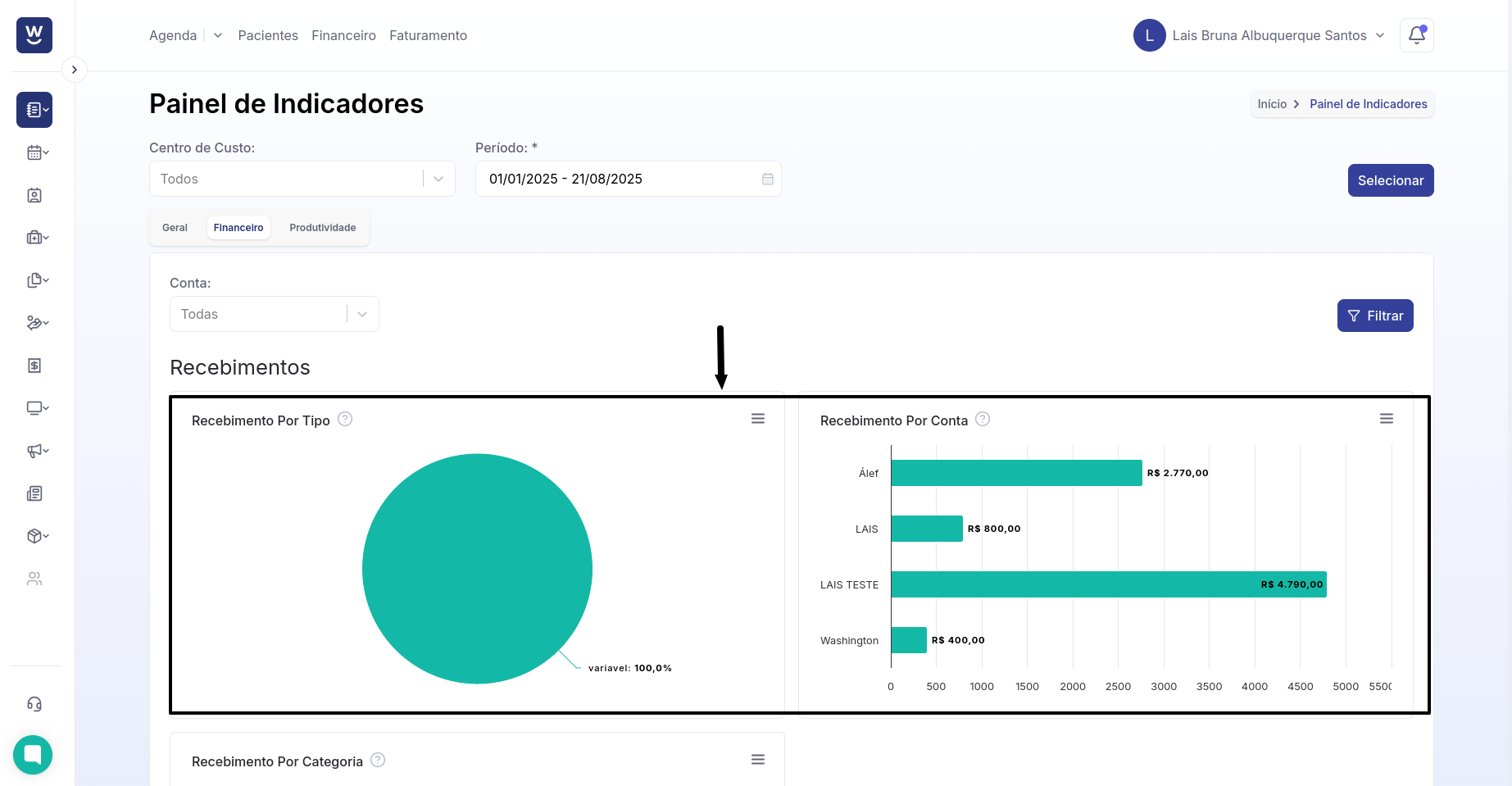Click the 'R$ 4.790,00' value label

point(1292,584)
